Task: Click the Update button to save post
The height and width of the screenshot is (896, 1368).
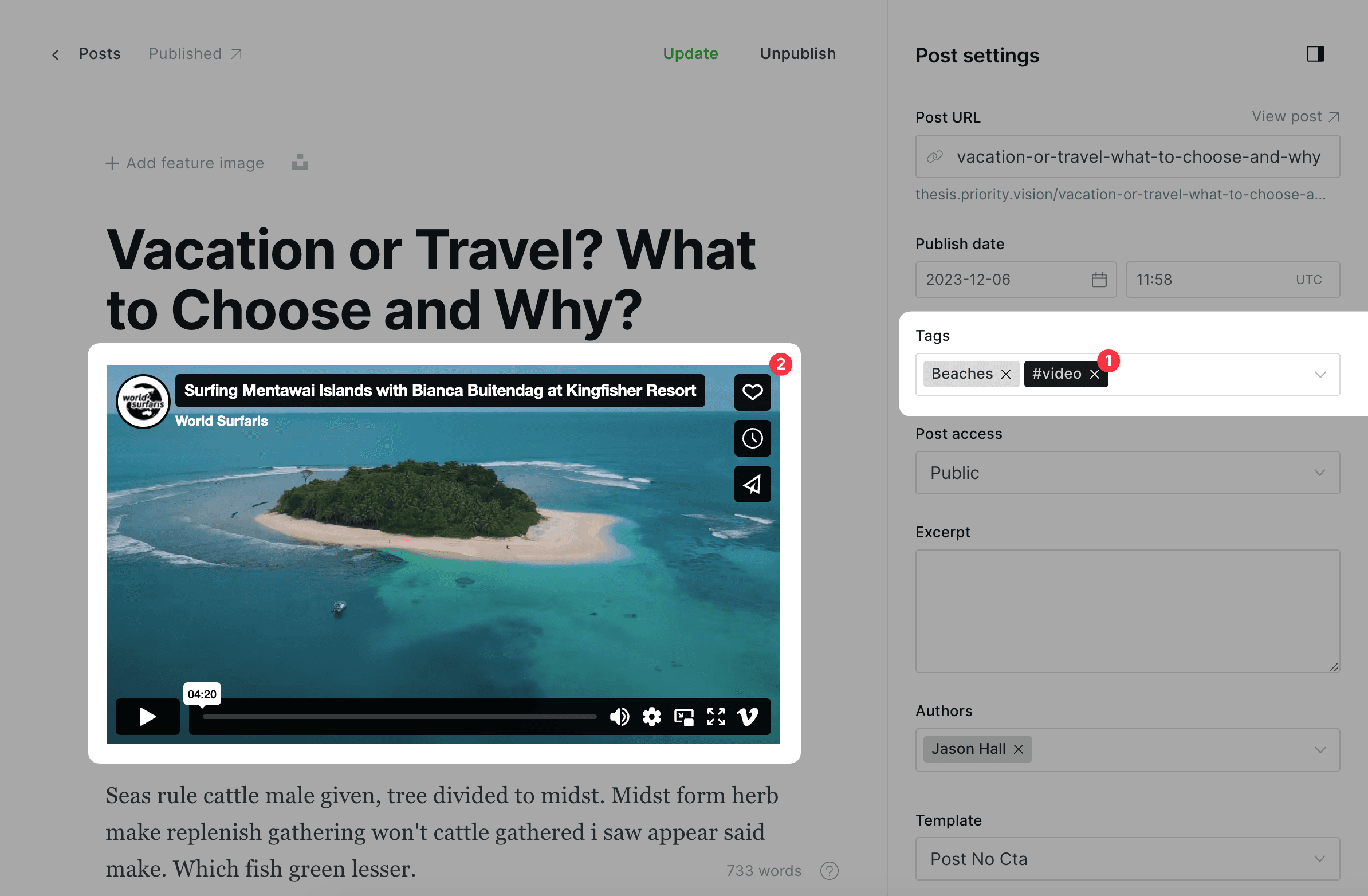Action: (691, 53)
